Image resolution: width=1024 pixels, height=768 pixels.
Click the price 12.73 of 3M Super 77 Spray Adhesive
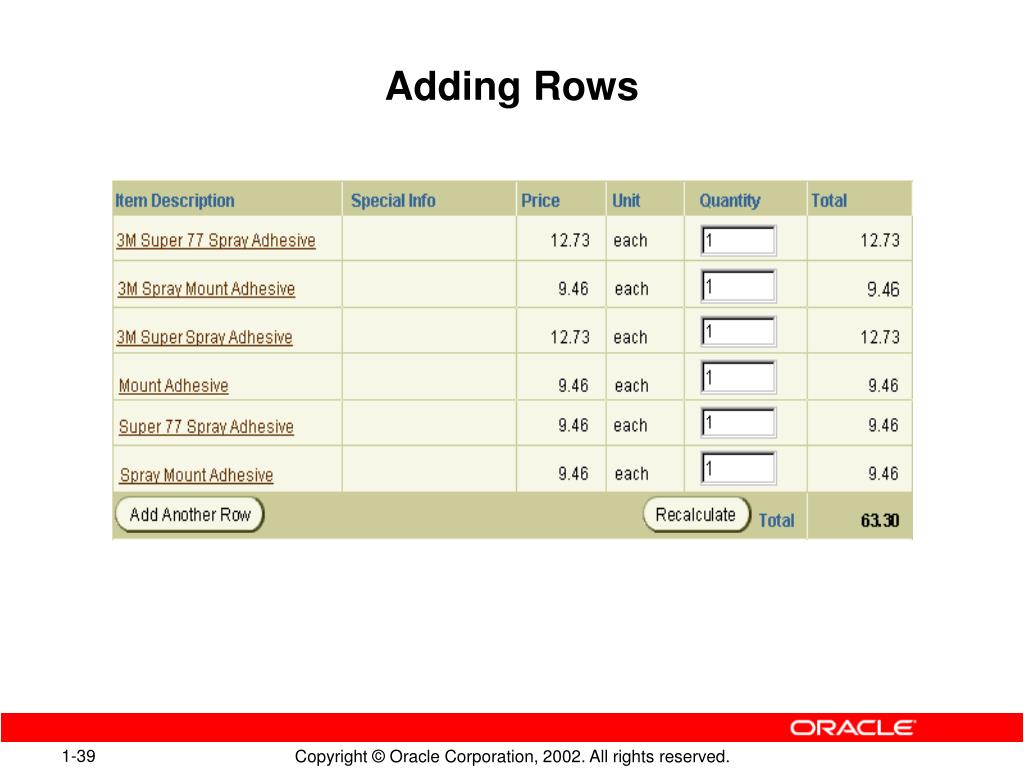coord(570,240)
